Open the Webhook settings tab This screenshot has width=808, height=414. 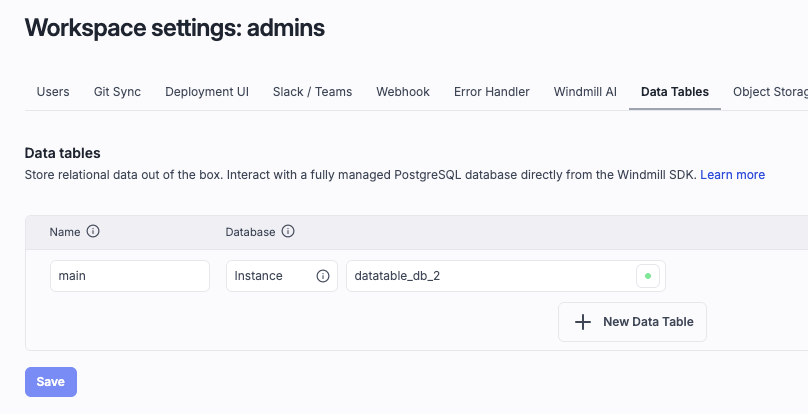tap(403, 91)
